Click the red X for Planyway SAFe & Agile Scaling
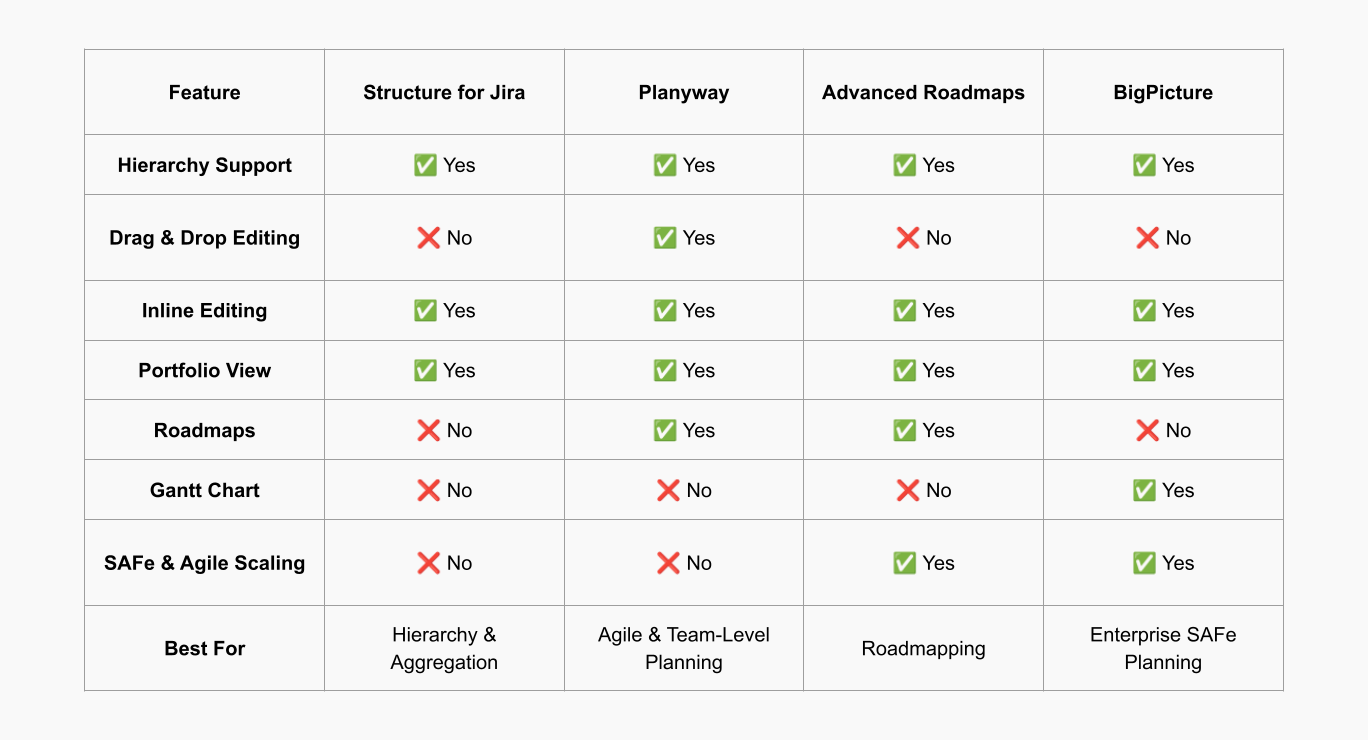The image size is (1368, 740). tap(669, 564)
